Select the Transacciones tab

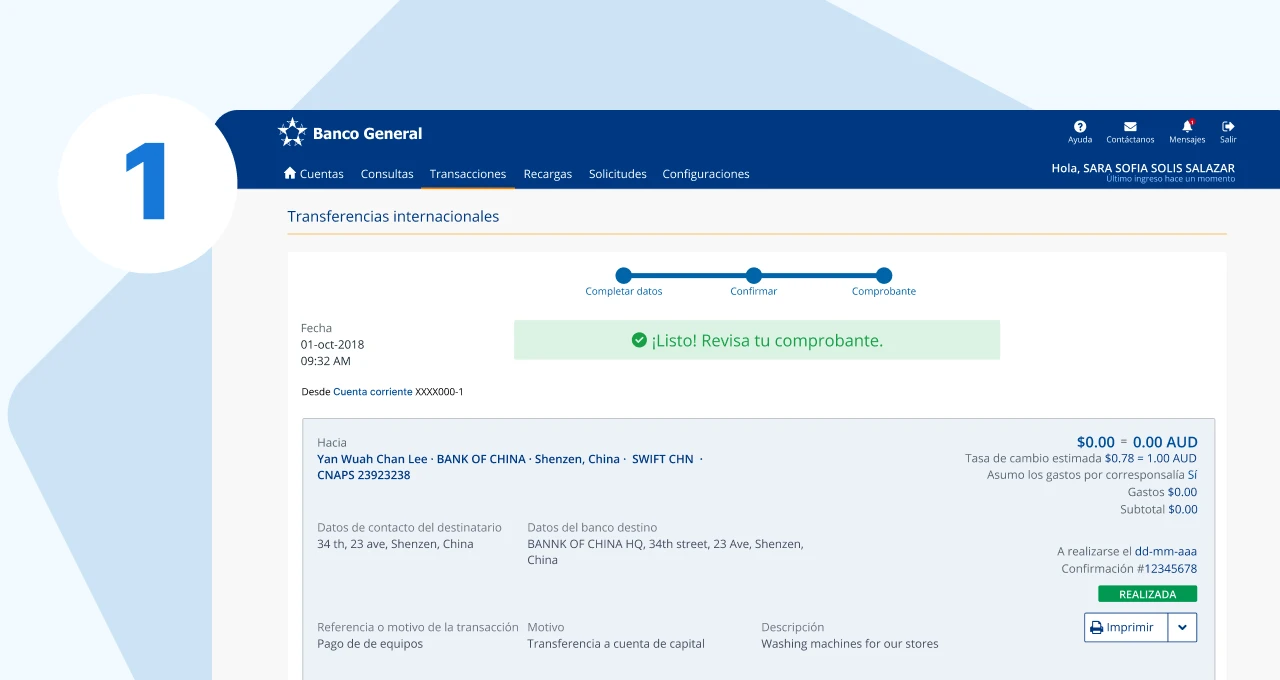[x=468, y=174]
